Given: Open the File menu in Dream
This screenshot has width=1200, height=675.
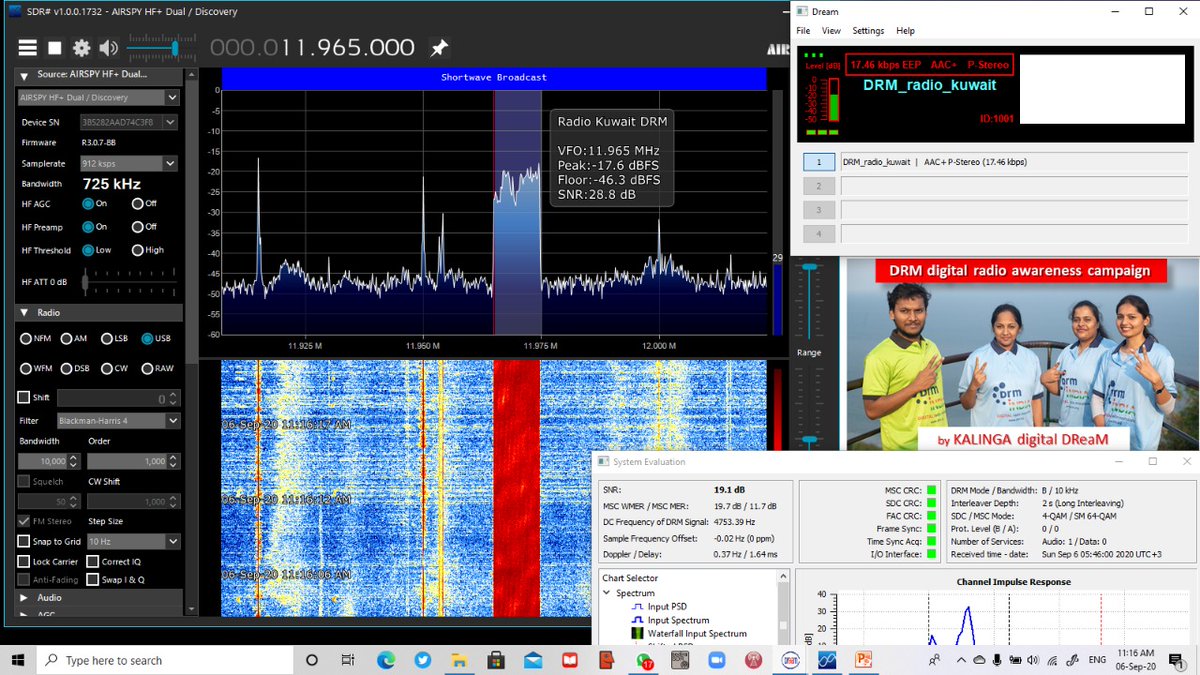Looking at the screenshot, I should pos(803,31).
